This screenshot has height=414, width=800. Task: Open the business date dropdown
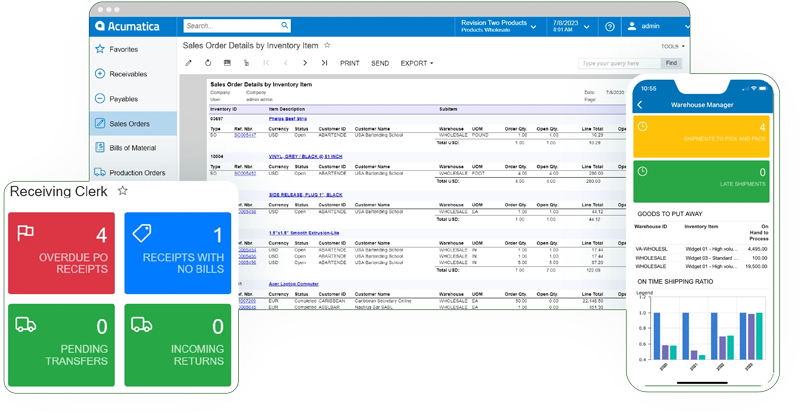tap(570, 26)
